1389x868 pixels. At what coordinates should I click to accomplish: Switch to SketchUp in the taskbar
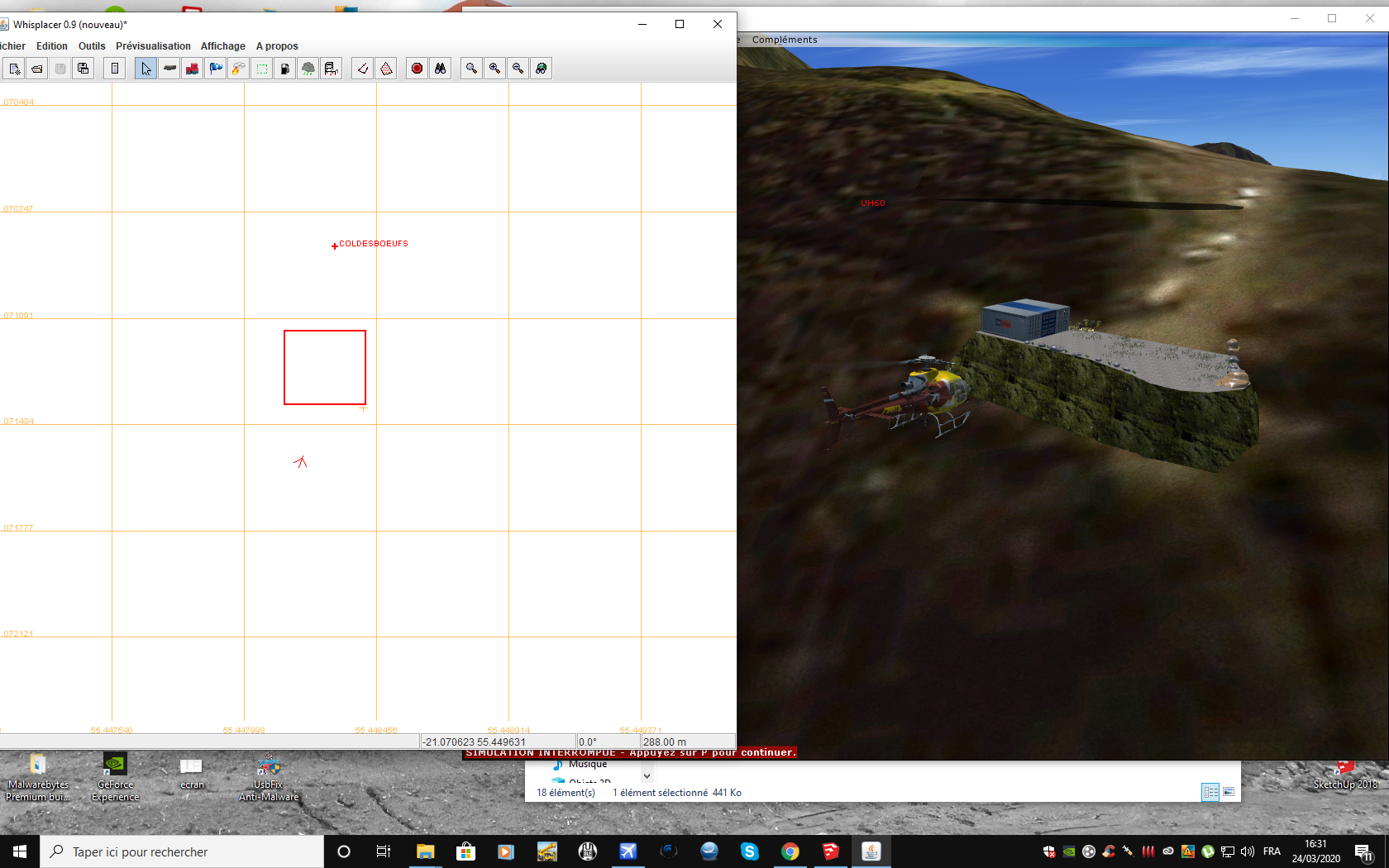831,851
